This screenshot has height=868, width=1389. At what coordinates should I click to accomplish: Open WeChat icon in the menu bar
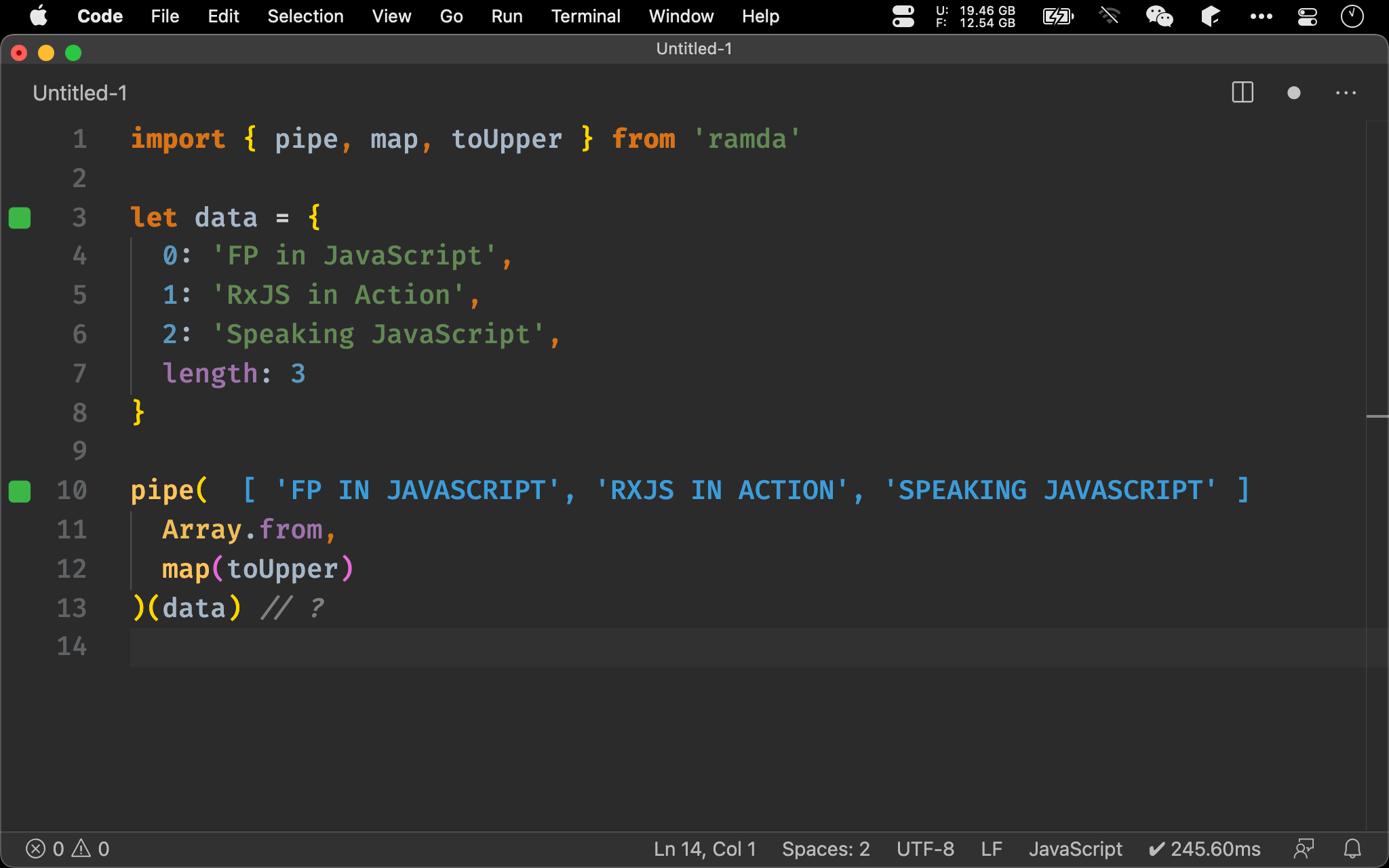tap(1159, 16)
